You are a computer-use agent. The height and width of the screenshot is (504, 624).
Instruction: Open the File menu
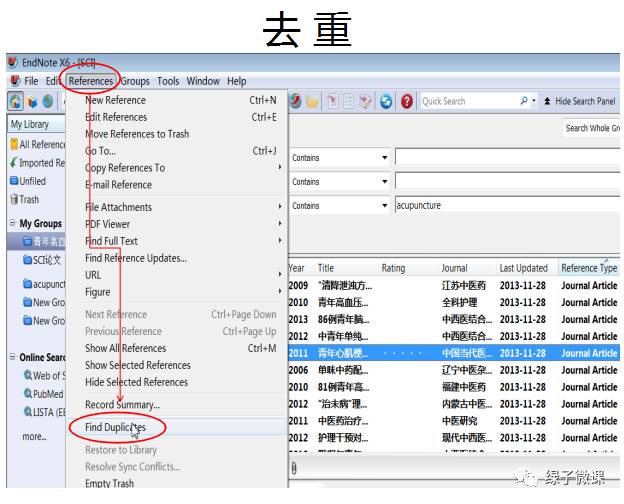coord(31,81)
